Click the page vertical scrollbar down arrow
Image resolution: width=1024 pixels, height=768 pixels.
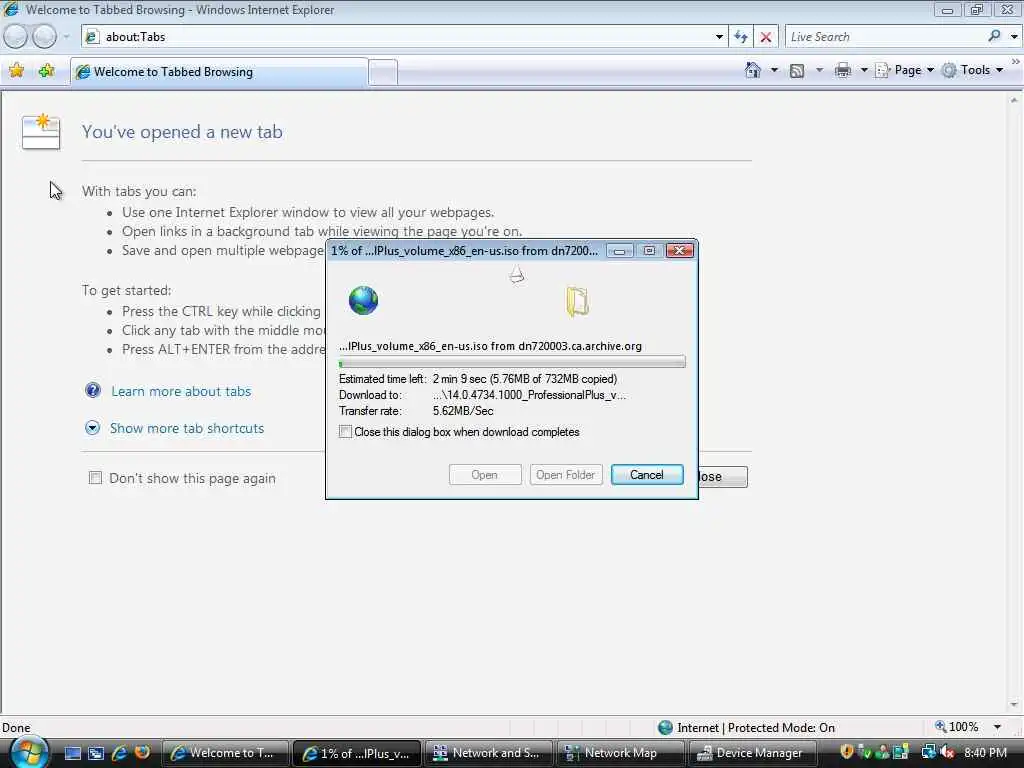(1014, 705)
